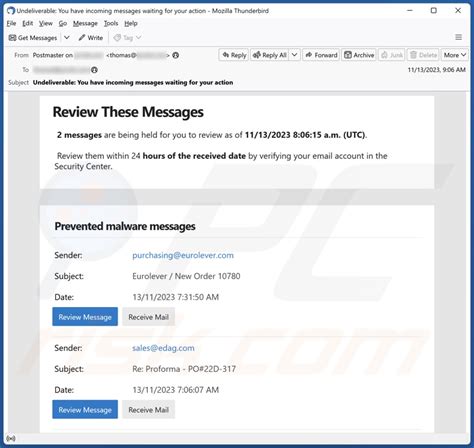
Task: Open the More actions dropdown
Action: click(455, 55)
